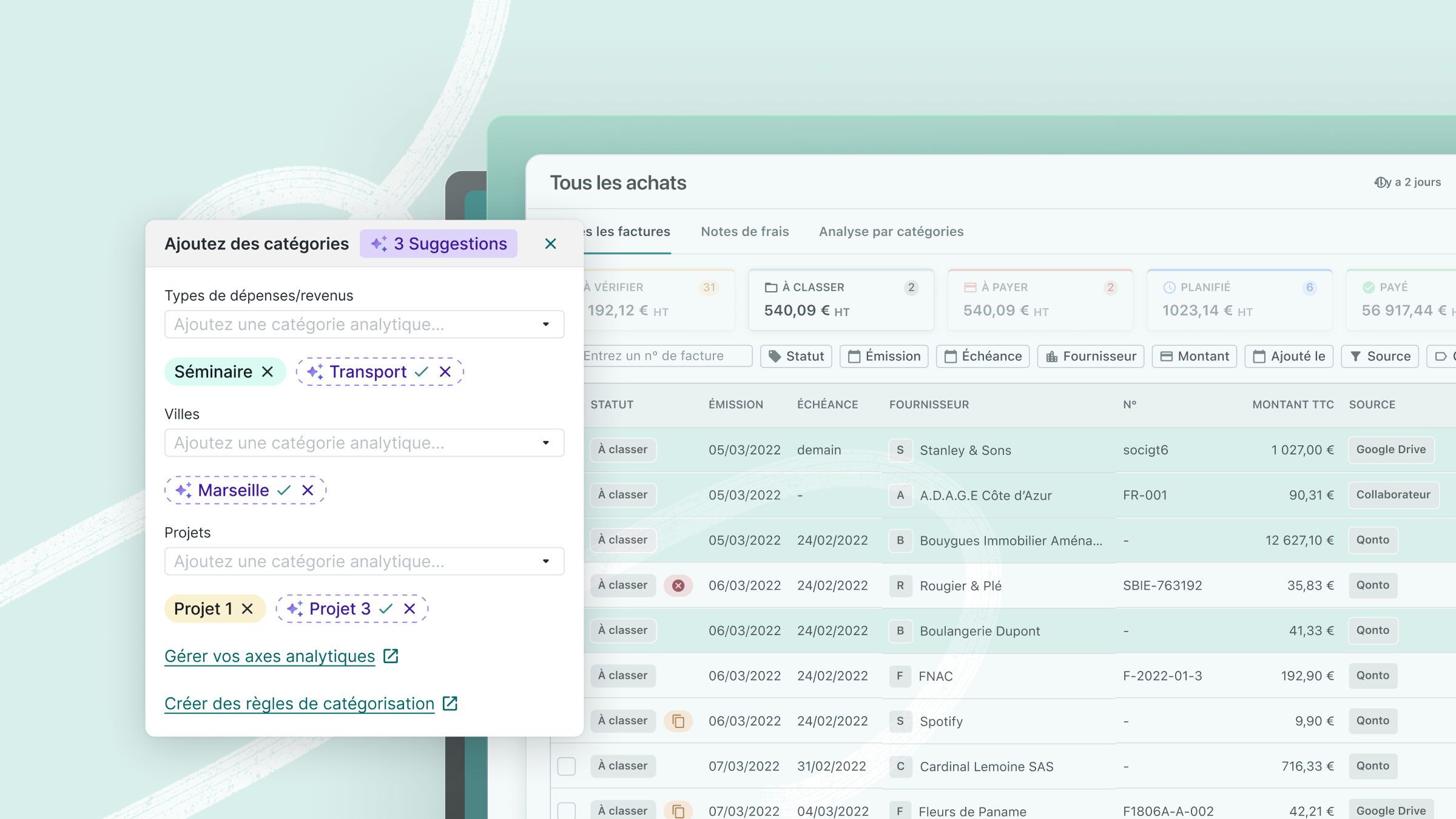Select the À vérifier summary card

659,300
